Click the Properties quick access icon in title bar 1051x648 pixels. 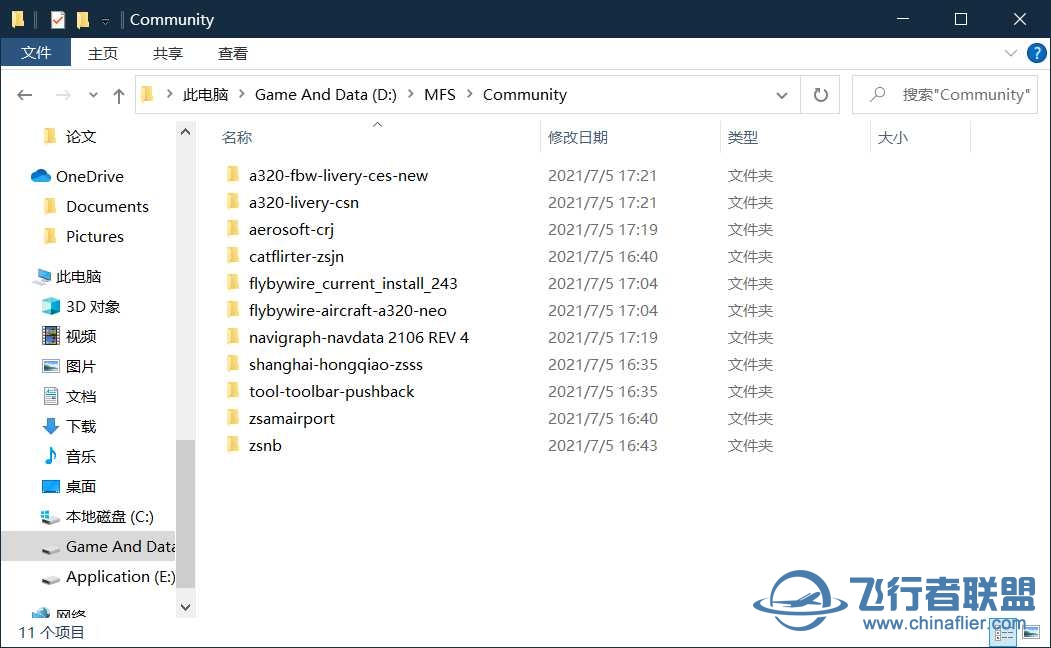point(58,20)
